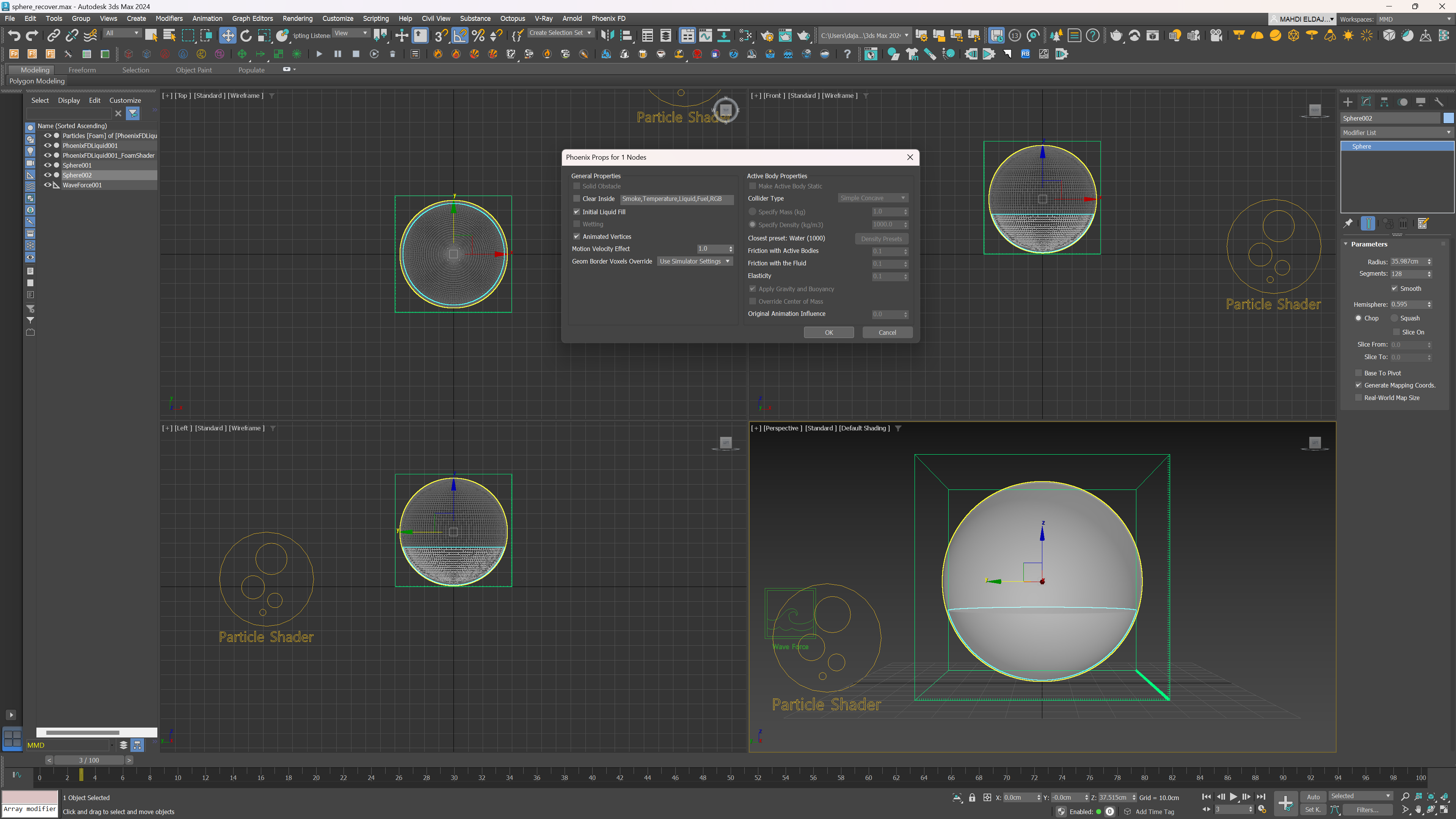This screenshot has width=1456, height=819.
Task: Switch to the Object Paint ribbon tab
Action: pos(193,70)
